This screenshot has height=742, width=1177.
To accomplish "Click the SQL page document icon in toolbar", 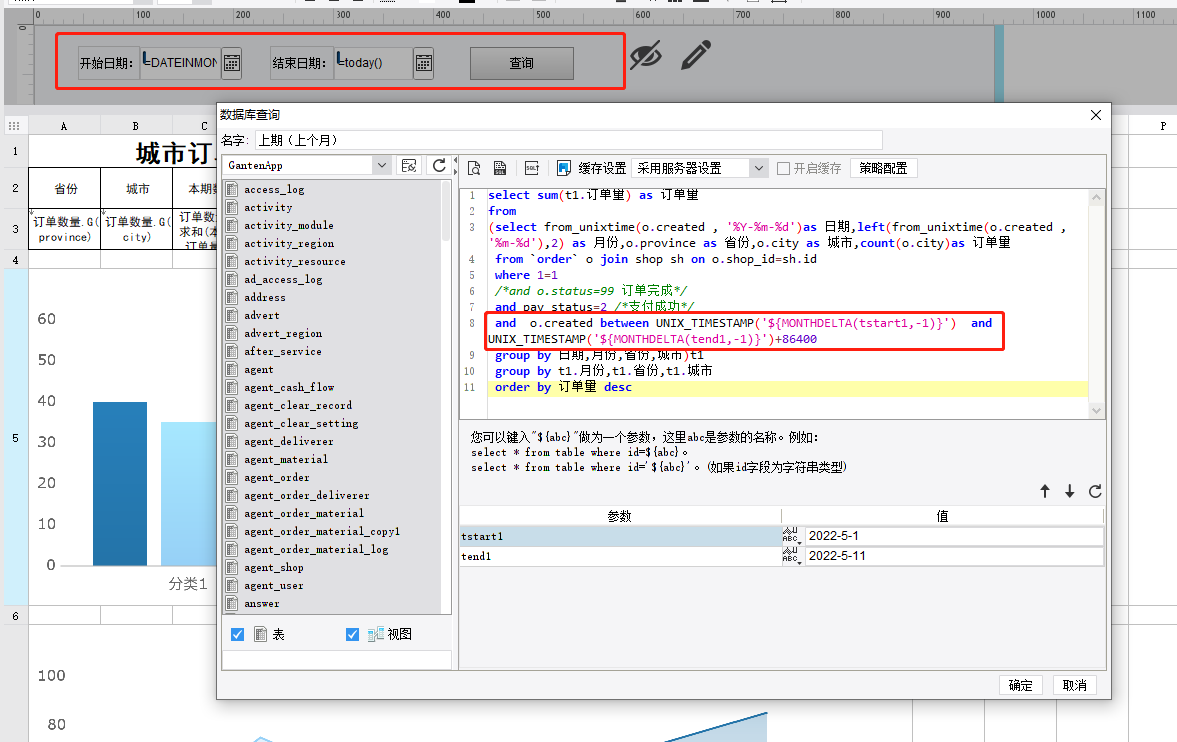I will coord(500,168).
